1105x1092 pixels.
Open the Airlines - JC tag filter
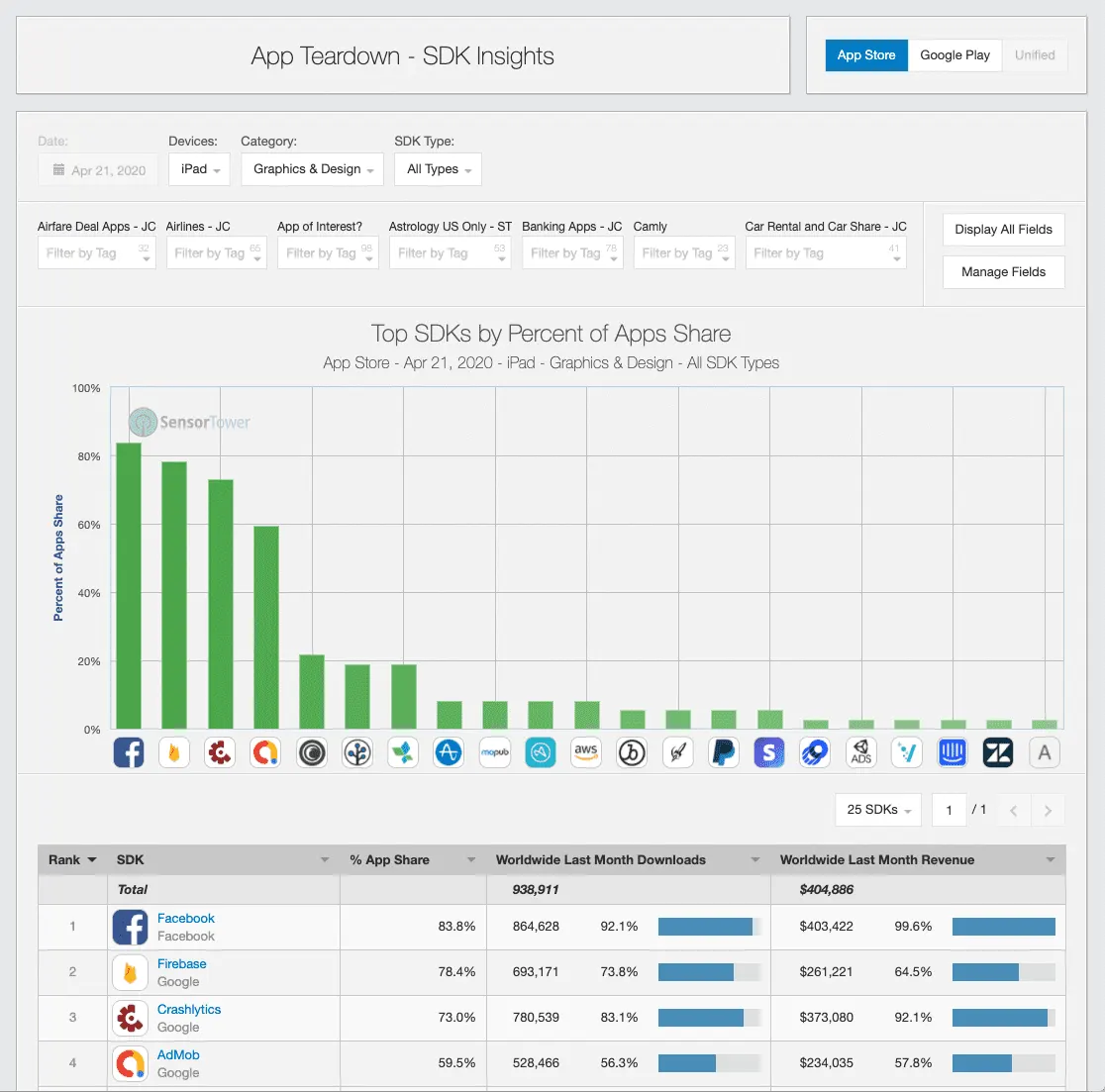[x=217, y=252]
